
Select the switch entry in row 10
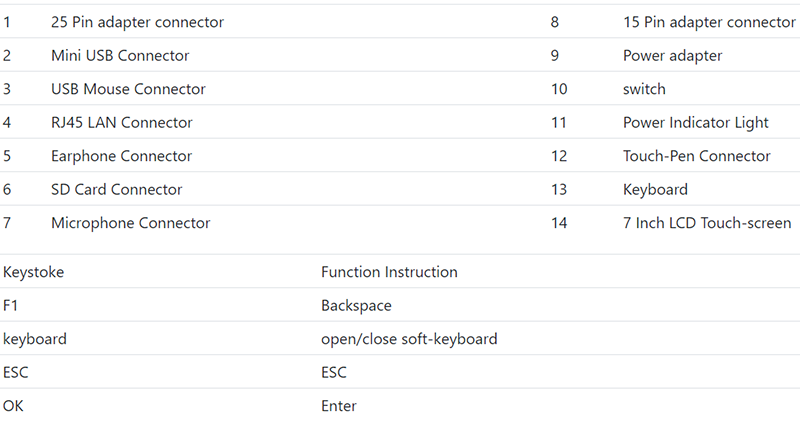pyautogui.click(x=644, y=89)
